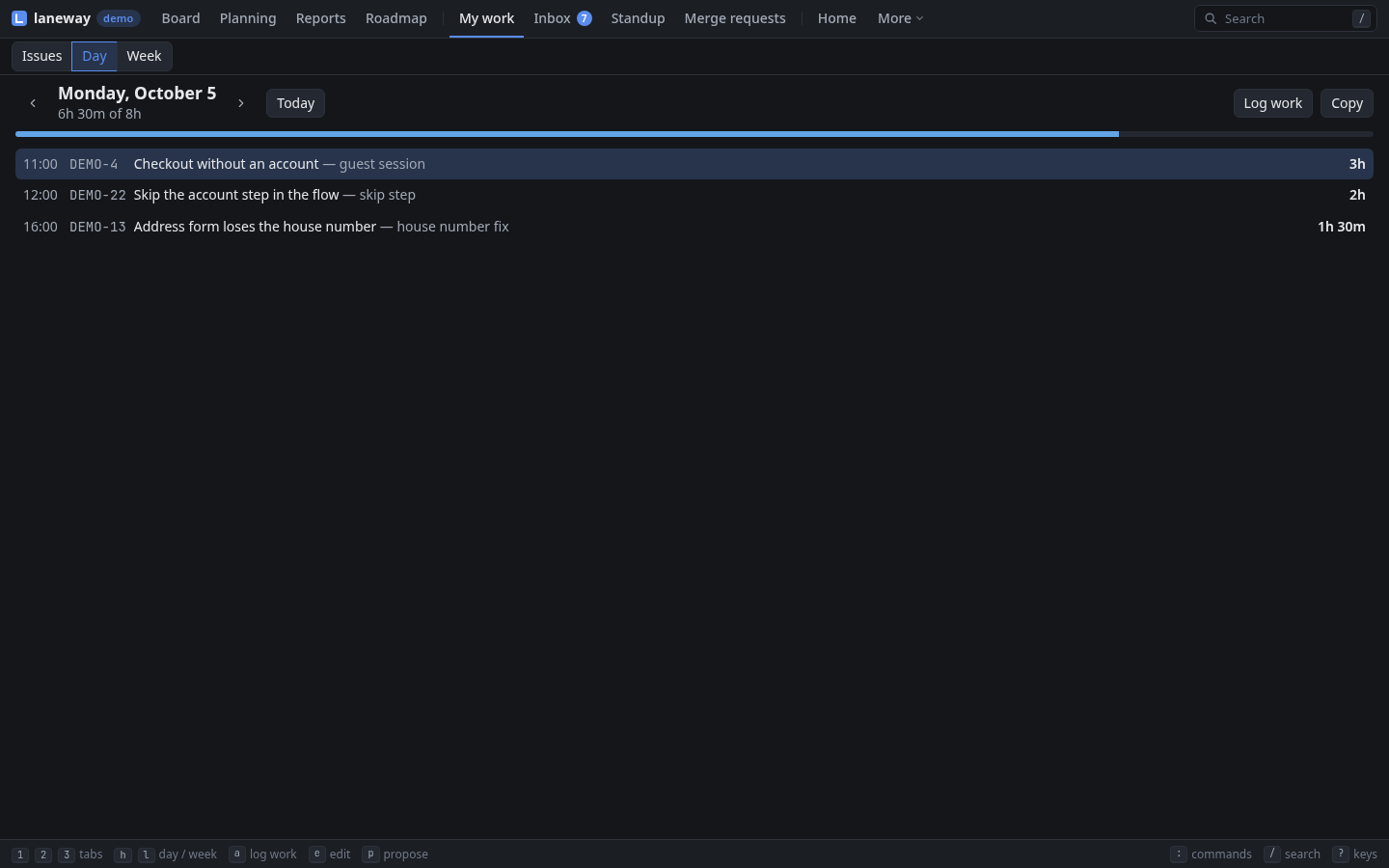Click the daily hours progress bar

(694, 134)
